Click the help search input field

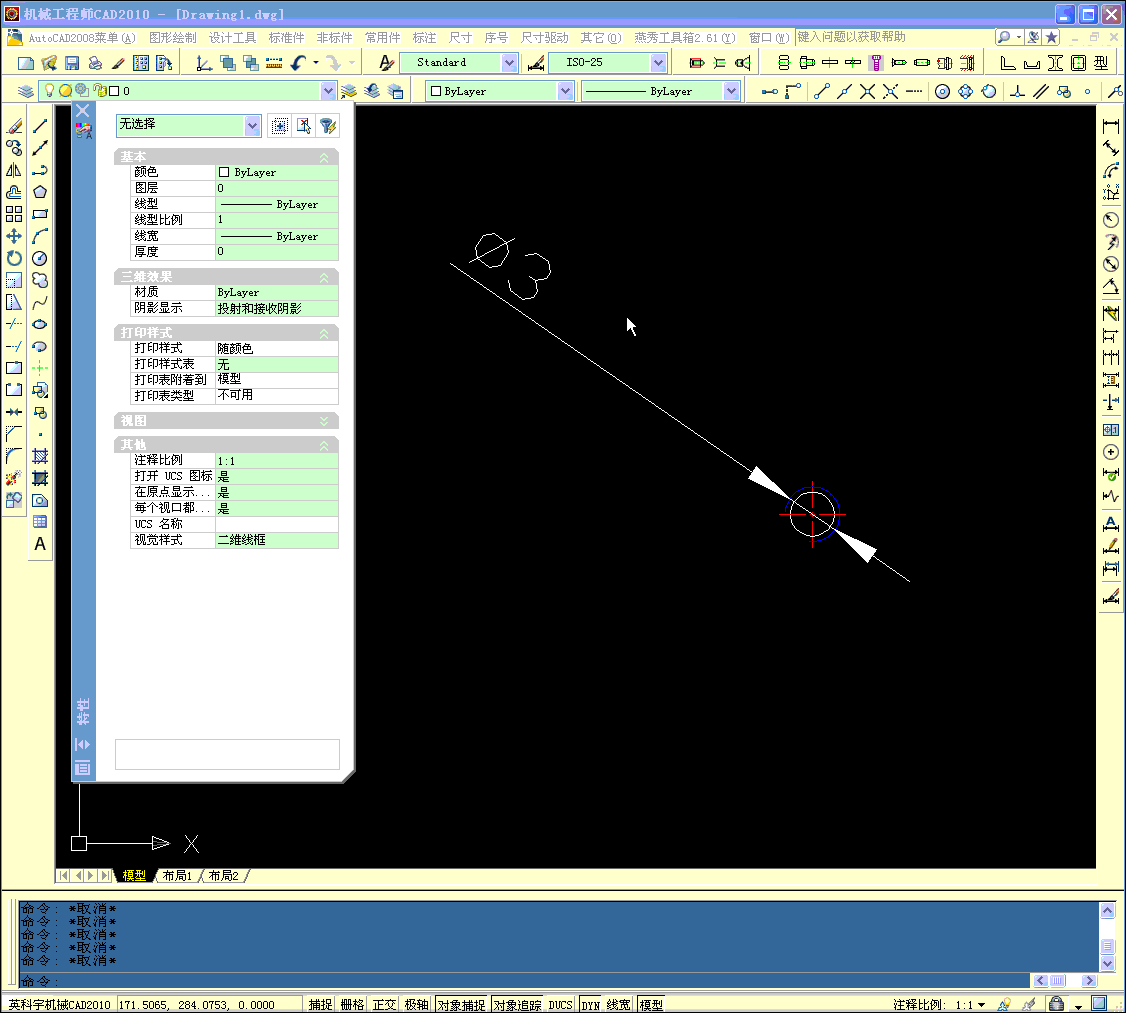pyautogui.click(x=893, y=37)
